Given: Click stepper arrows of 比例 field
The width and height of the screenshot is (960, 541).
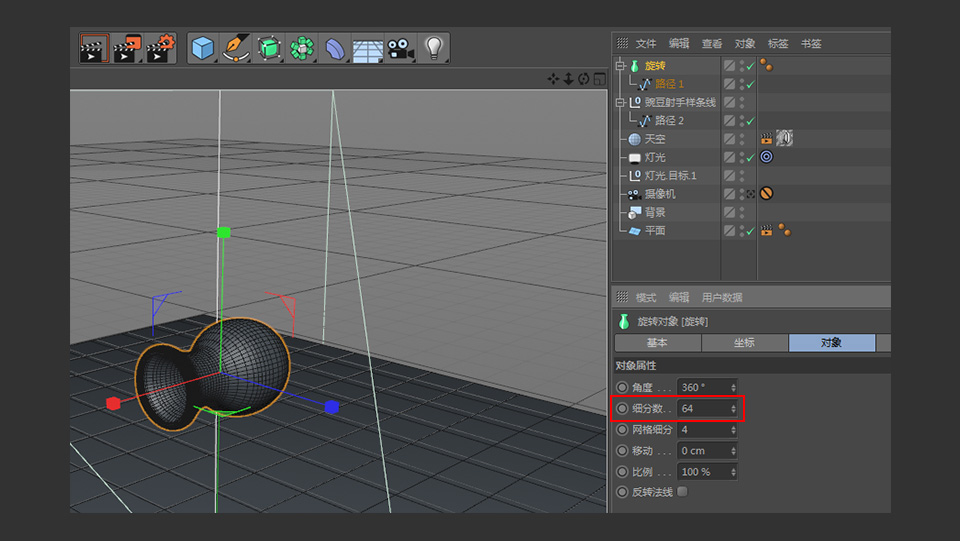Looking at the screenshot, I should coord(733,472).
